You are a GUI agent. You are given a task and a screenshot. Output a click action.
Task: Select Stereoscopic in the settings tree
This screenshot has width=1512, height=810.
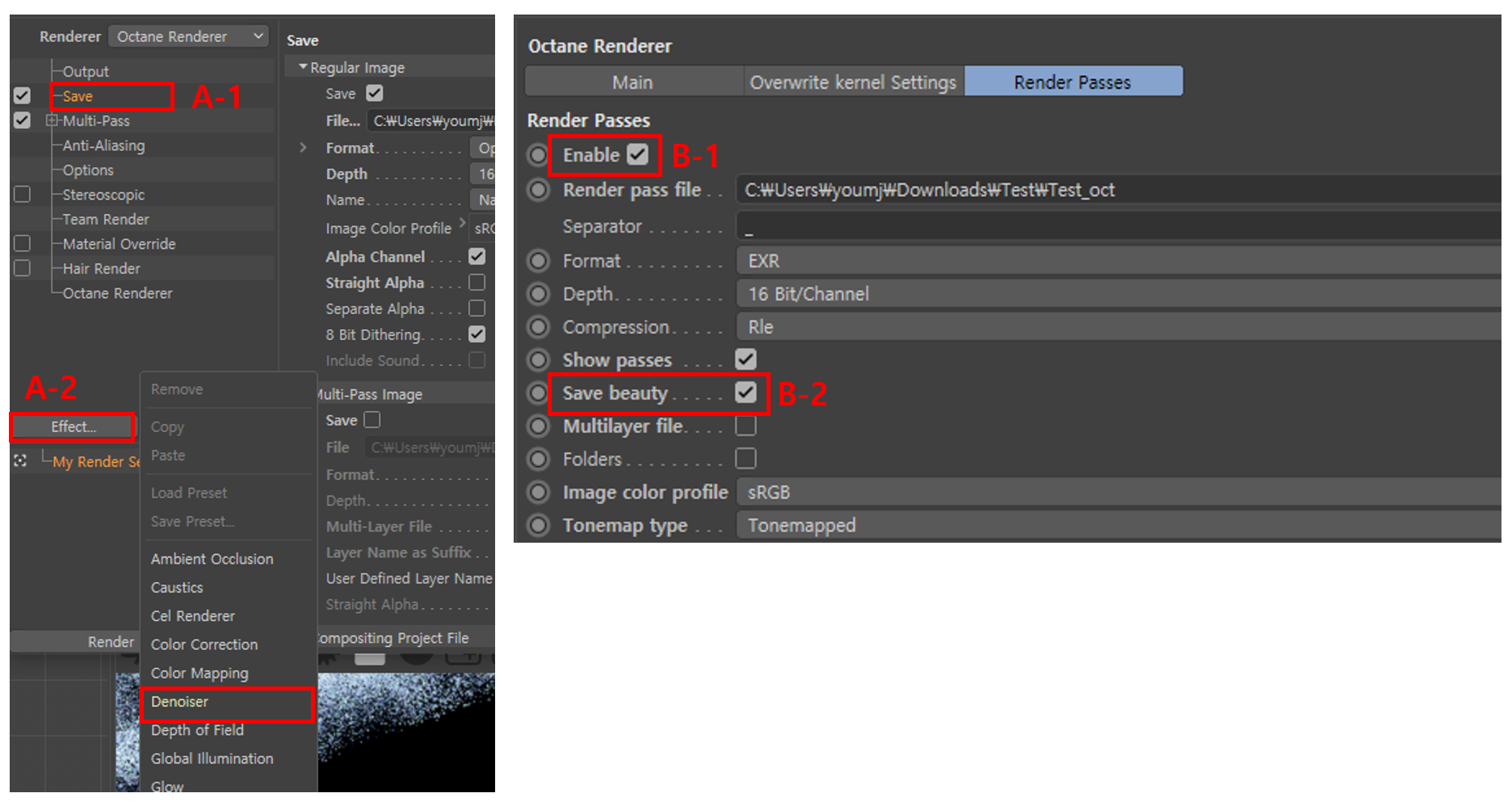point(103,195)
